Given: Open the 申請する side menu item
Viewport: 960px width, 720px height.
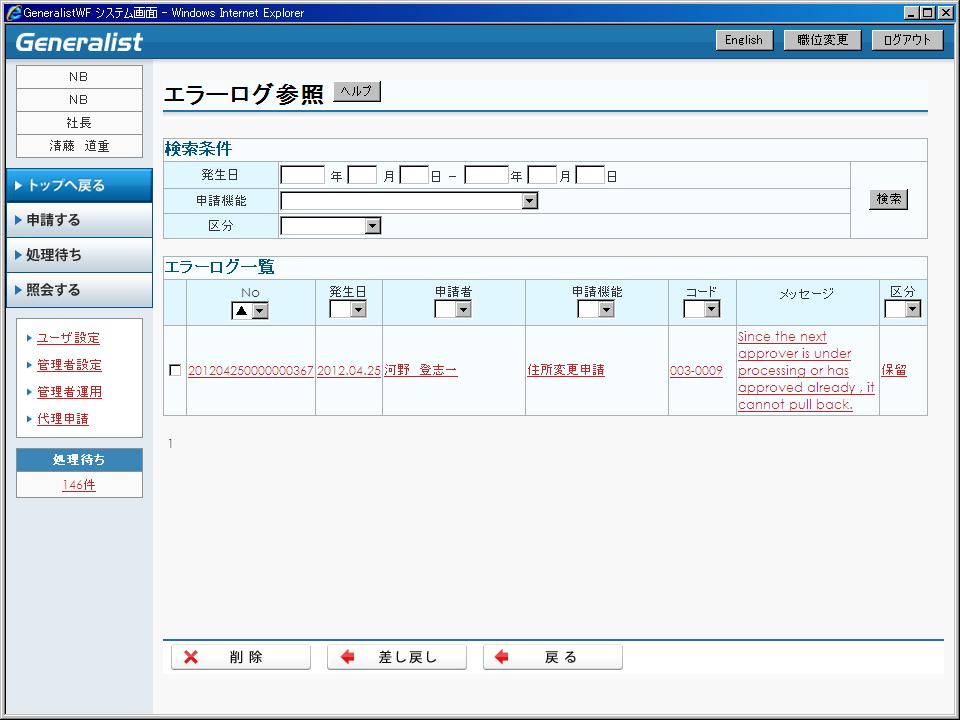Looking at the screenshot, I should 79,220.
